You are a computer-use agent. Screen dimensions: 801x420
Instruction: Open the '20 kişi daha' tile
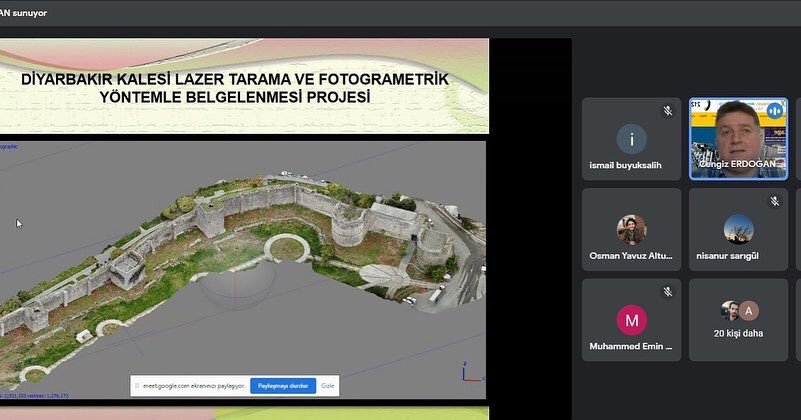pos(738,320)
